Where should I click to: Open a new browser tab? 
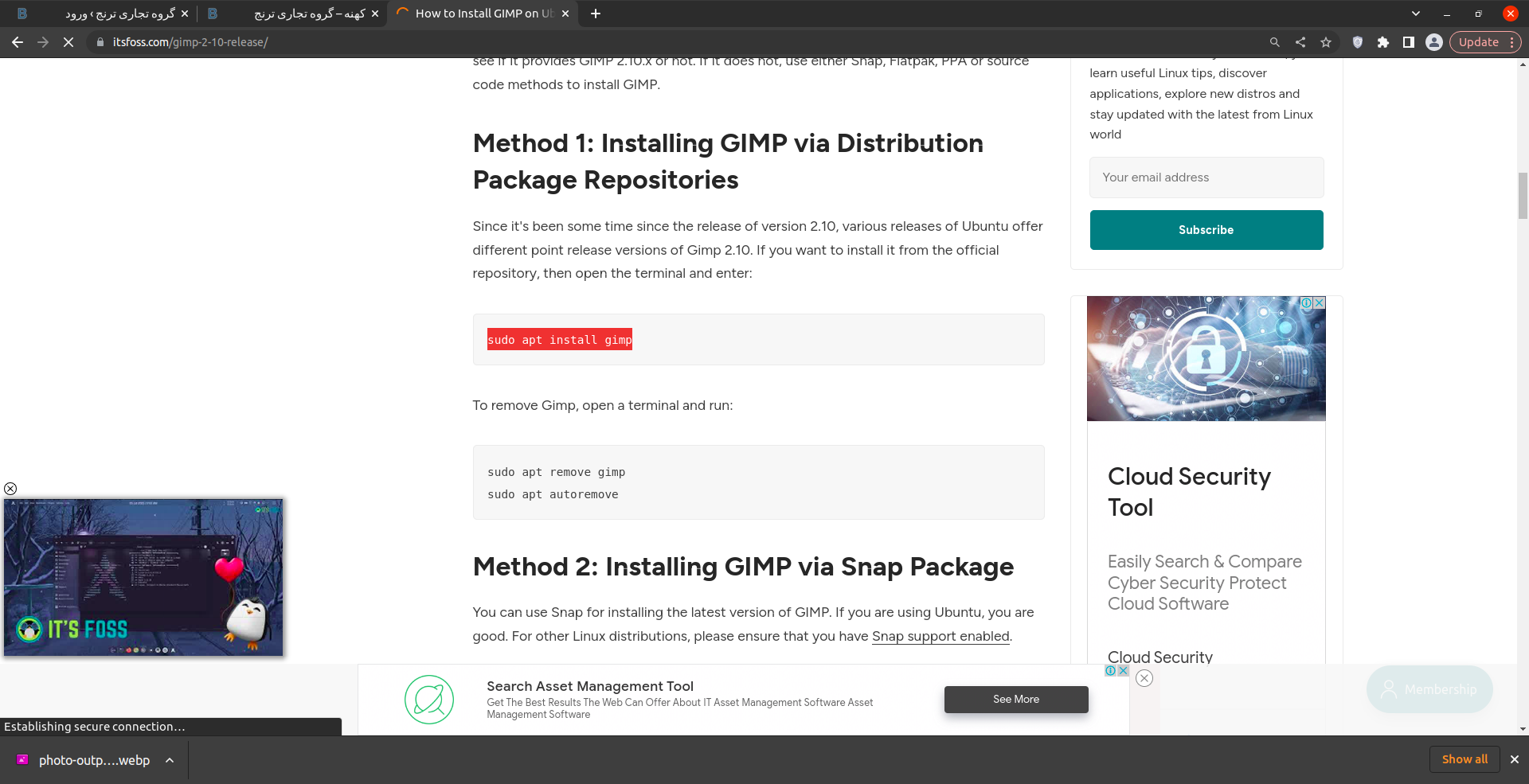596,14
